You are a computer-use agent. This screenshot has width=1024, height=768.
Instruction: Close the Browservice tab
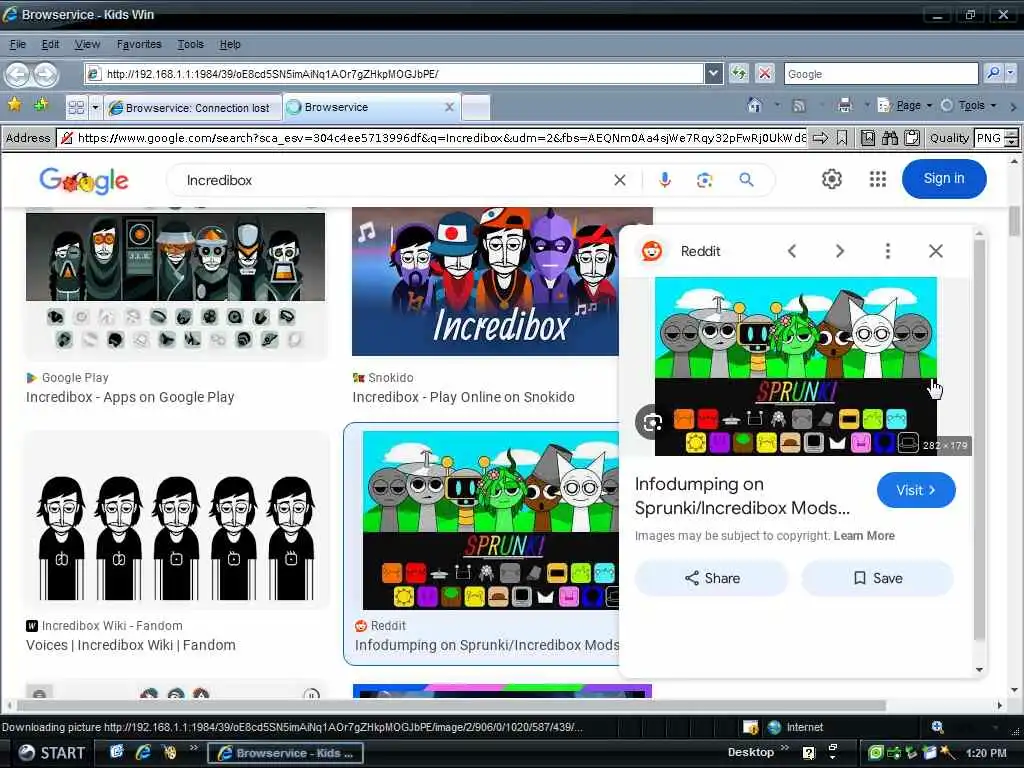coord(449,107)
